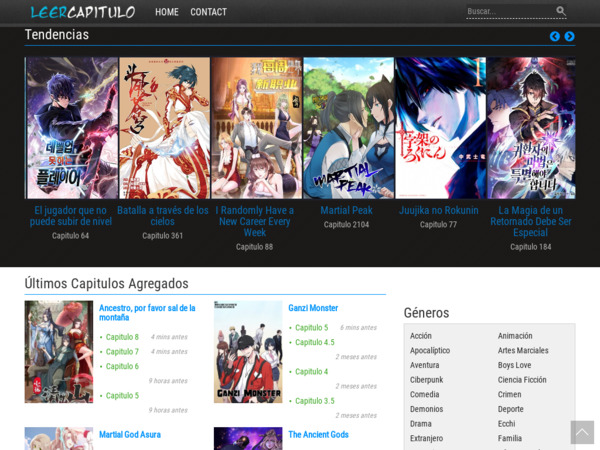This screenshot has width=600, height=450.
Task: Open the CONTACT menu item
Action: [209, 12]
